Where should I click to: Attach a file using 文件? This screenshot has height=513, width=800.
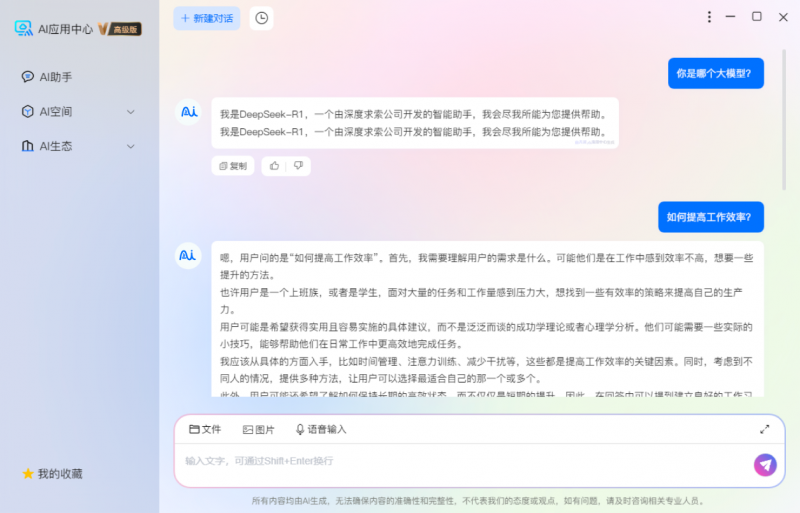205,429
